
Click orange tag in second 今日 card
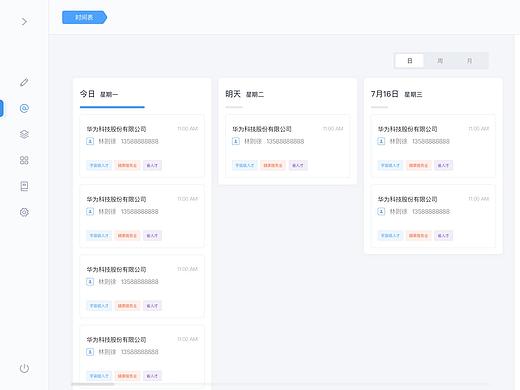point(127,236)
